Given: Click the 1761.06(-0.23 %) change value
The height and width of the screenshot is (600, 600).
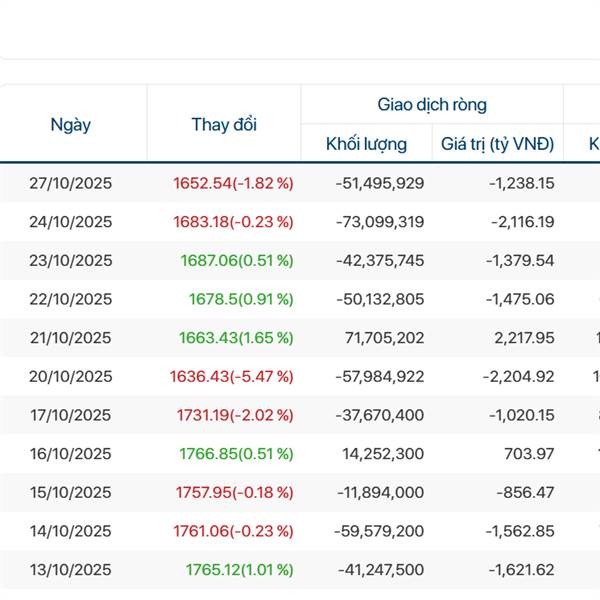Looking at the screenshot, I should click(233, 531).
